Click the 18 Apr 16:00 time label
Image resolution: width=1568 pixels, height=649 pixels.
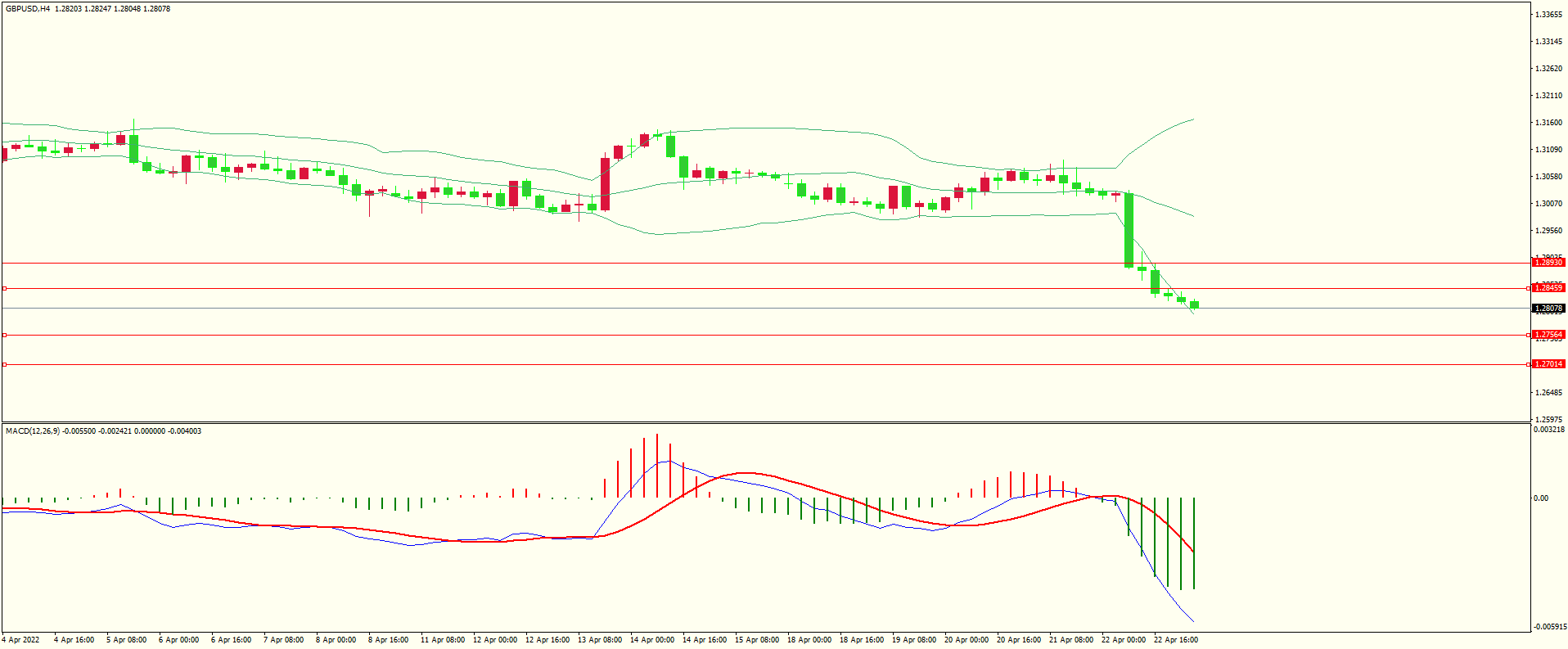[861, 640]
